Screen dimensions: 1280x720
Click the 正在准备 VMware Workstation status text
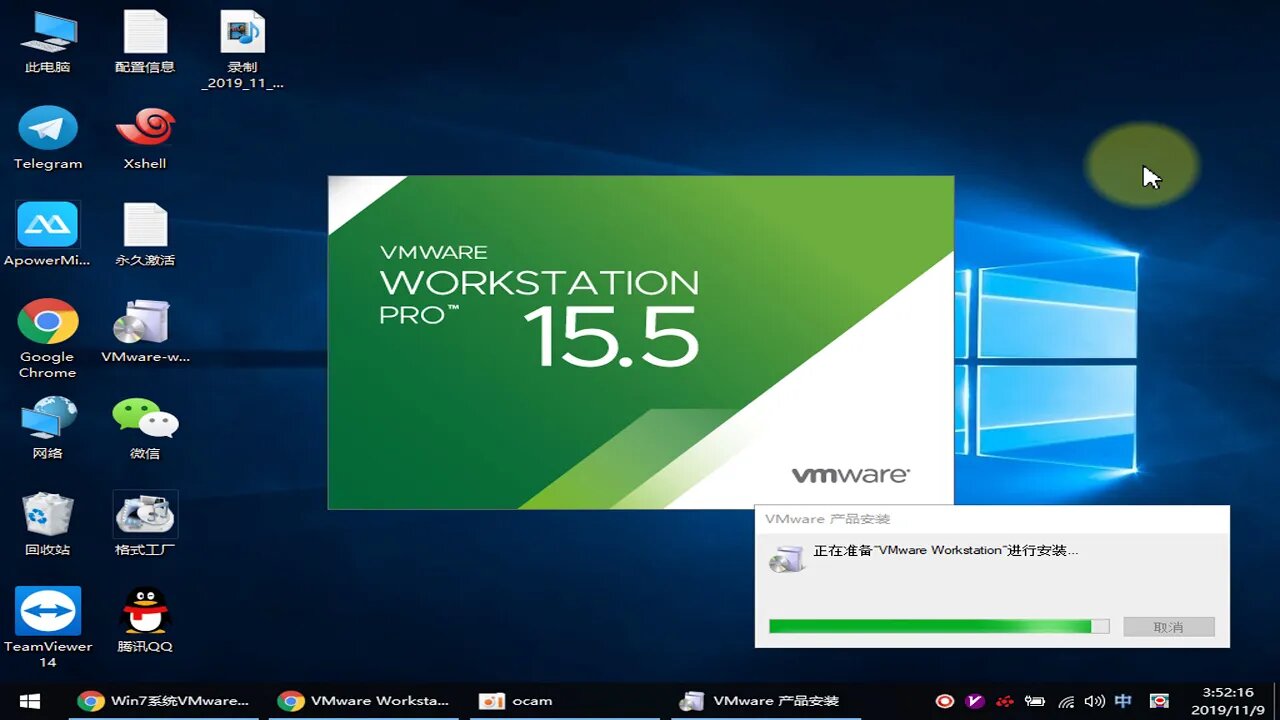point(946,551)
